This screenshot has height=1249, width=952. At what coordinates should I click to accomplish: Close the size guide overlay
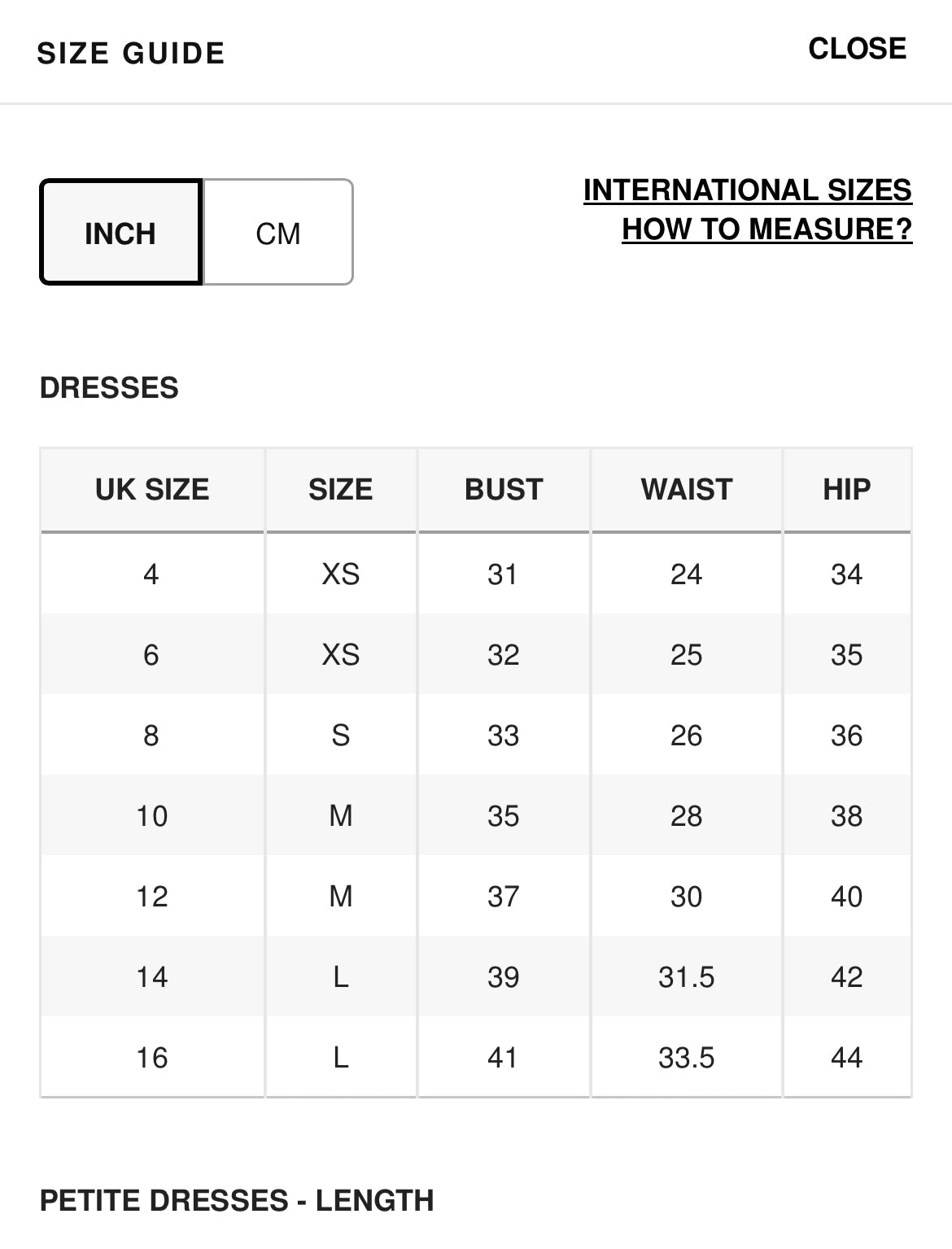856,49
